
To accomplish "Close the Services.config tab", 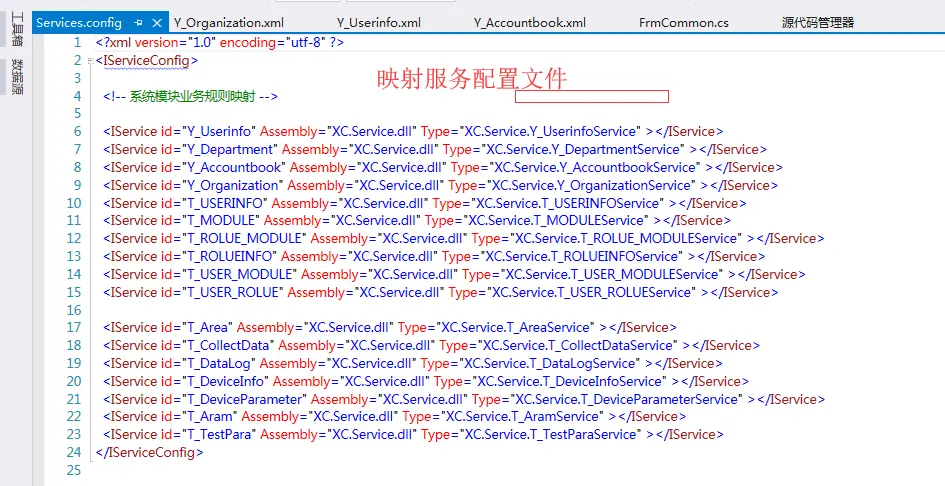I will (157, 23).
